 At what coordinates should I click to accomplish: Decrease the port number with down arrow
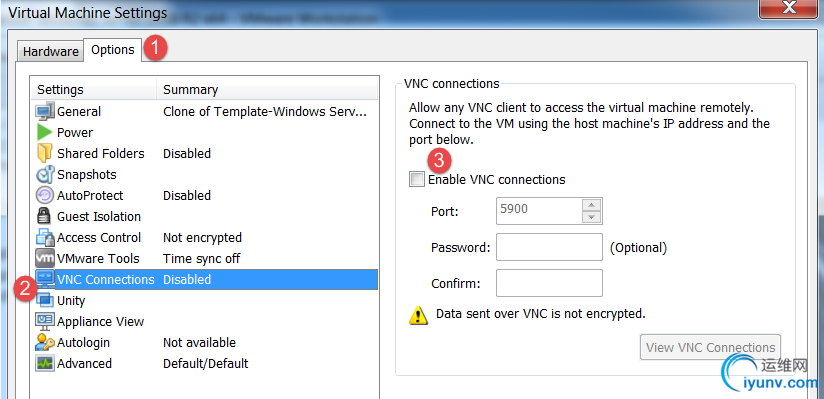point(592,217)
